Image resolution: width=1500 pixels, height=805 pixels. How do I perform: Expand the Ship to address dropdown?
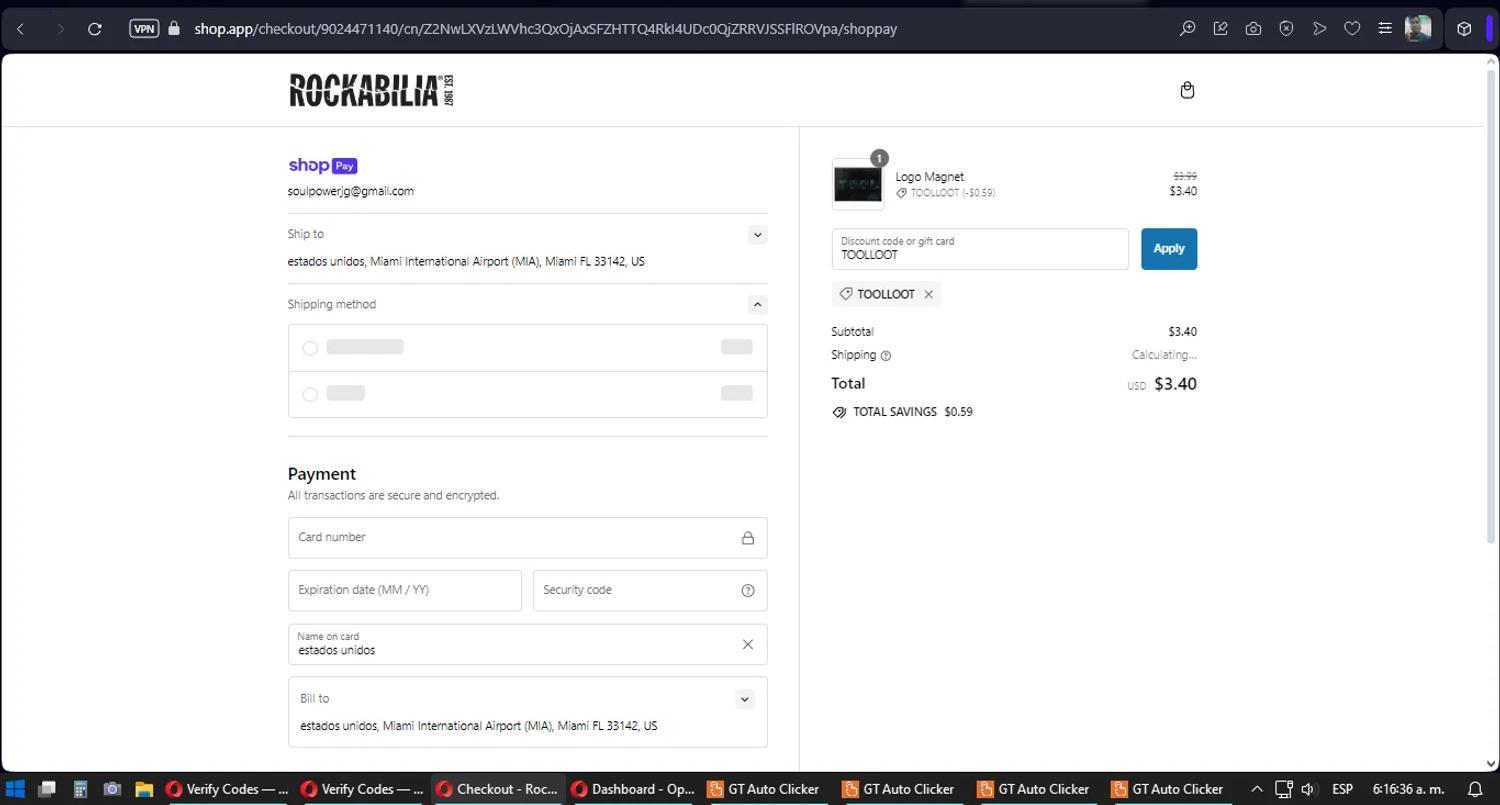pos(757,235)
